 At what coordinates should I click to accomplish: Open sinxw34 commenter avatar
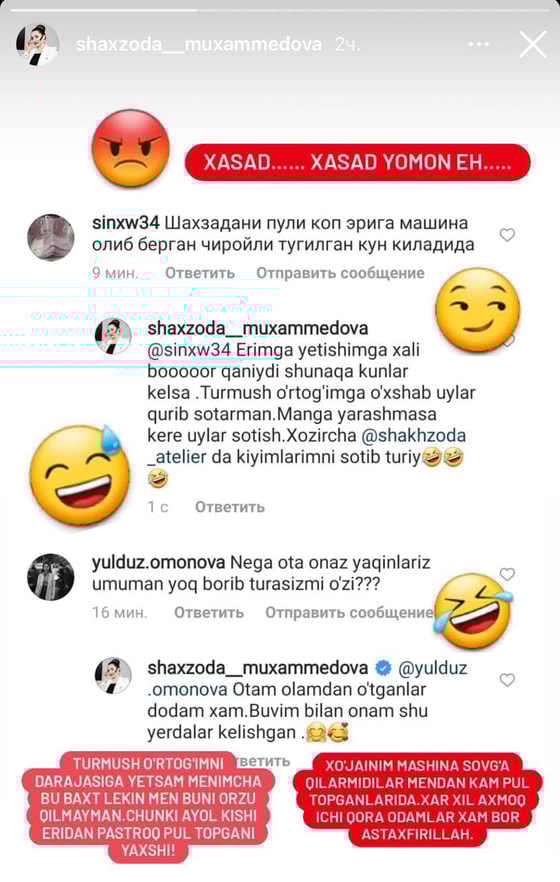51,237
